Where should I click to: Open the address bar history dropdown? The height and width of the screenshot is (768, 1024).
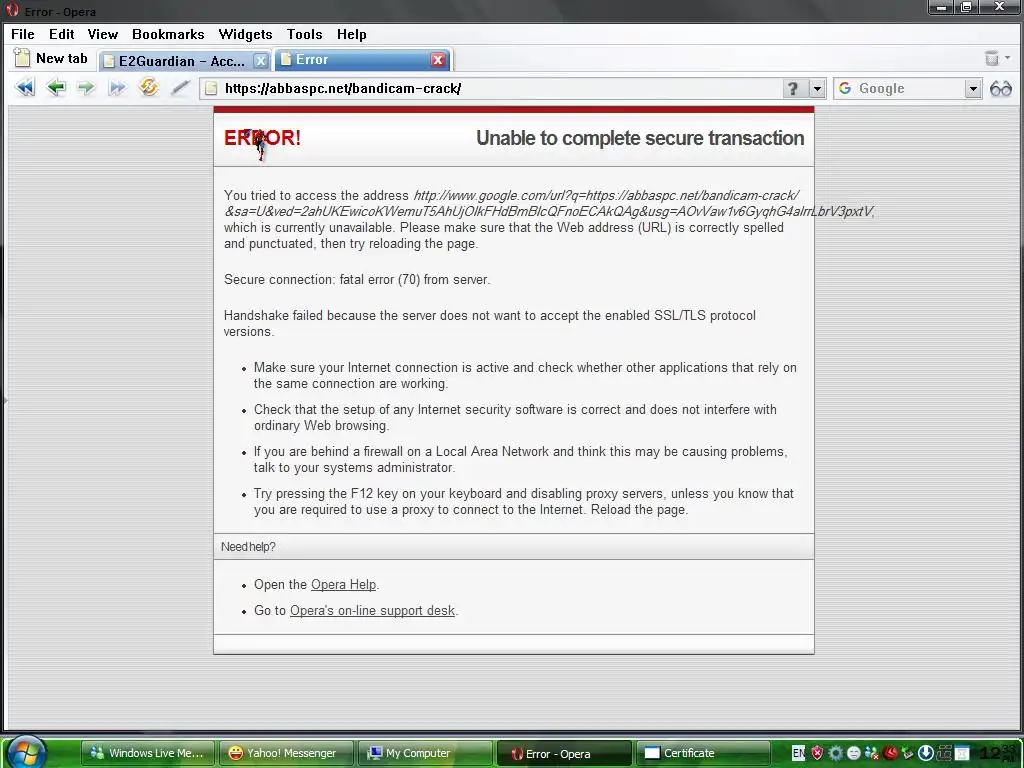point(818,89)
